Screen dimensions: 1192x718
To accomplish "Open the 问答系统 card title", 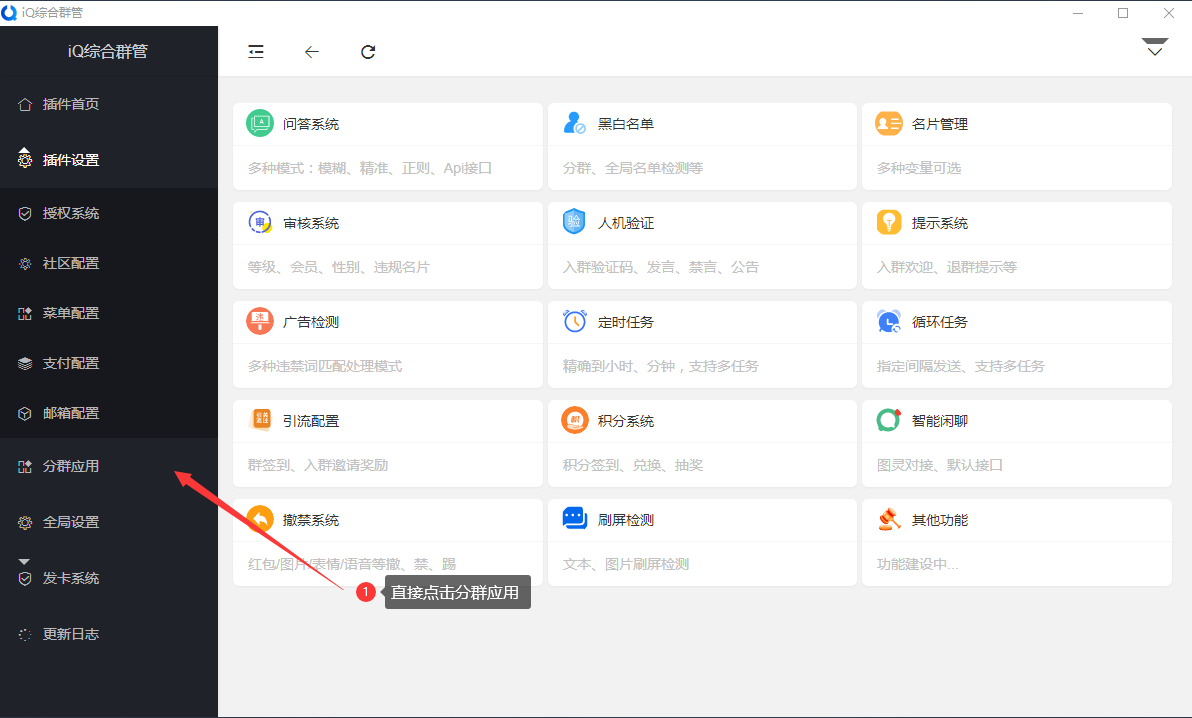I will pos(311,124).
